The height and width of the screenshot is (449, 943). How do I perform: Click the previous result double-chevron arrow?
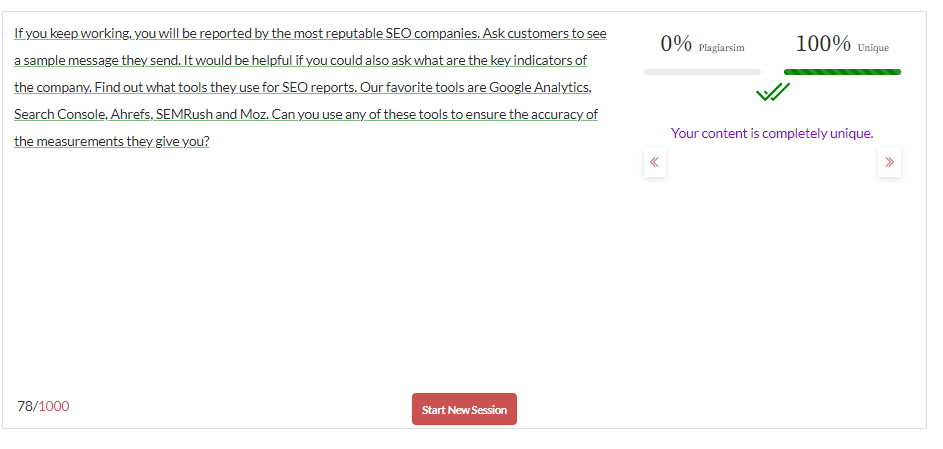click(x=654, y=162)
